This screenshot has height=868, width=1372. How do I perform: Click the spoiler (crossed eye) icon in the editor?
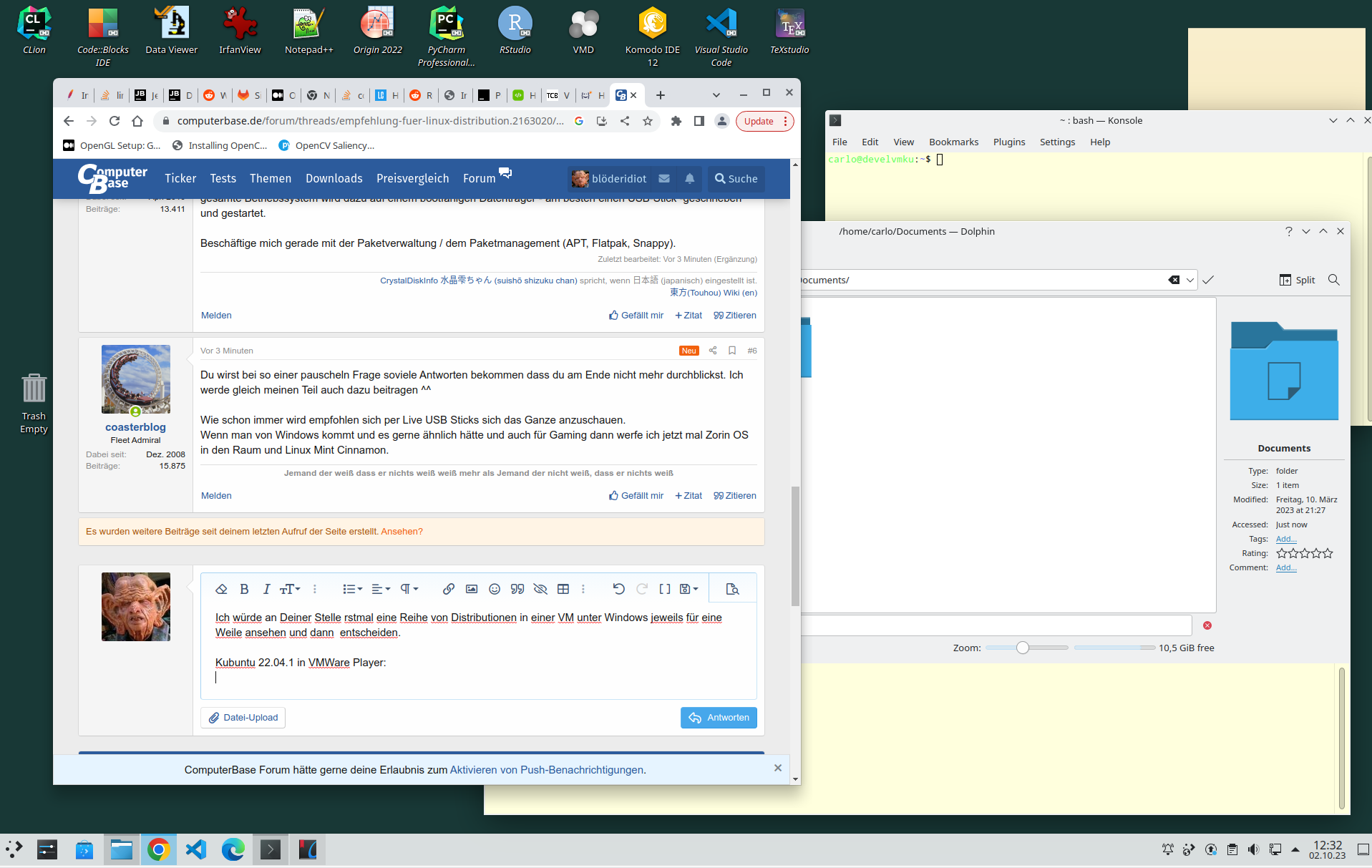[x=540, y=589]
